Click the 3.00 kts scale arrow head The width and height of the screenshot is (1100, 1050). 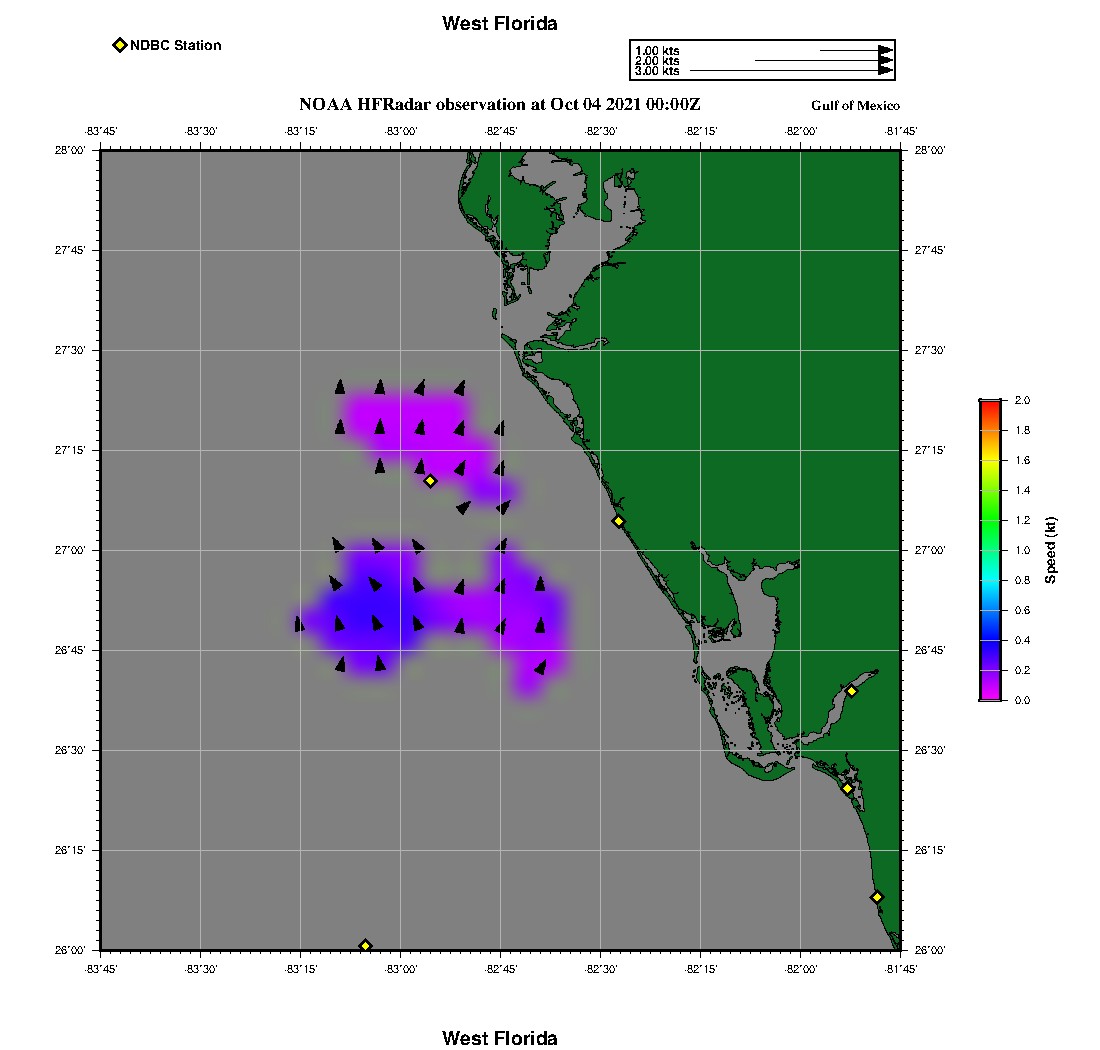point(885,70)
